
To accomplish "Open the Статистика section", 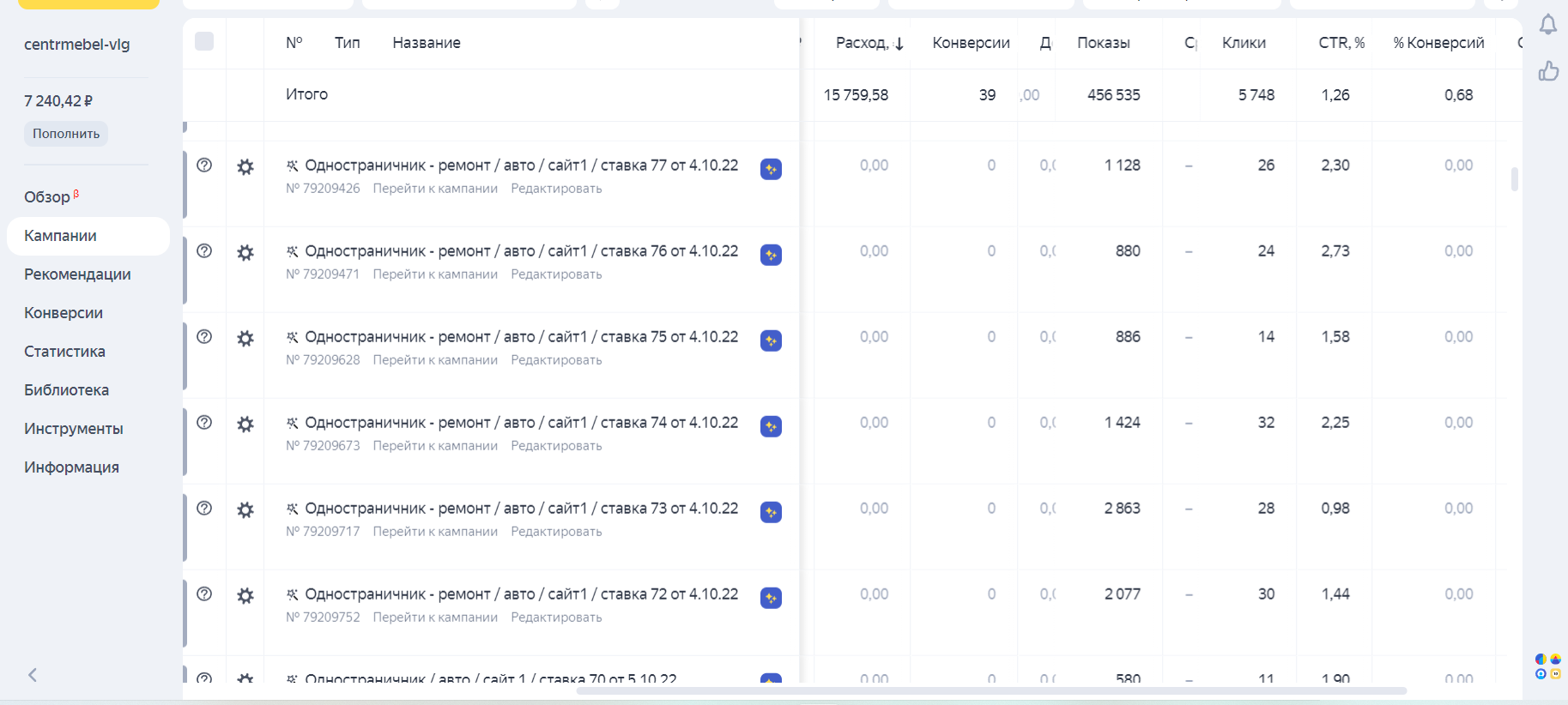I will click(64, 352).
